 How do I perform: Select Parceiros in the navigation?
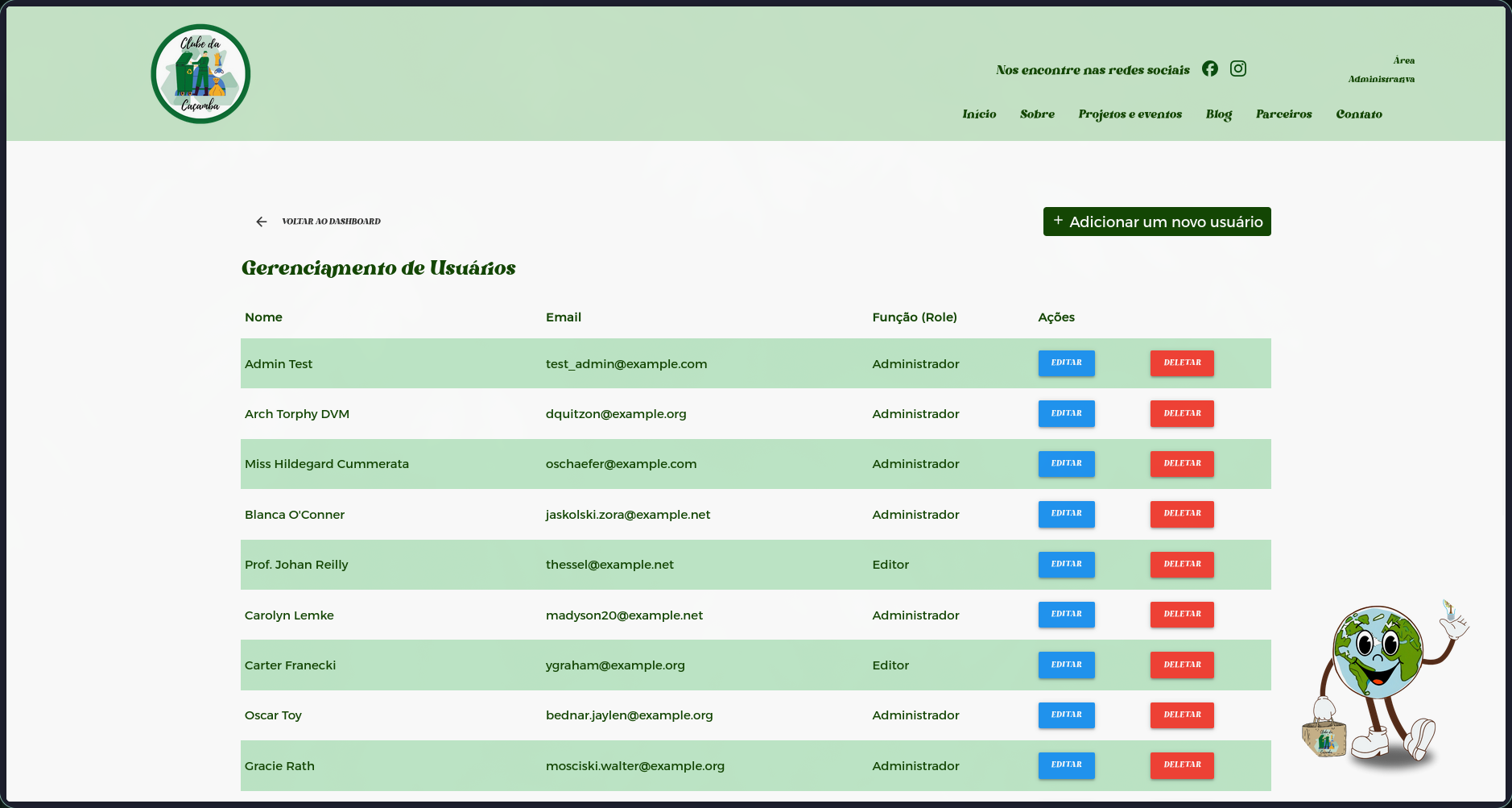click(x=1283, y=114)
